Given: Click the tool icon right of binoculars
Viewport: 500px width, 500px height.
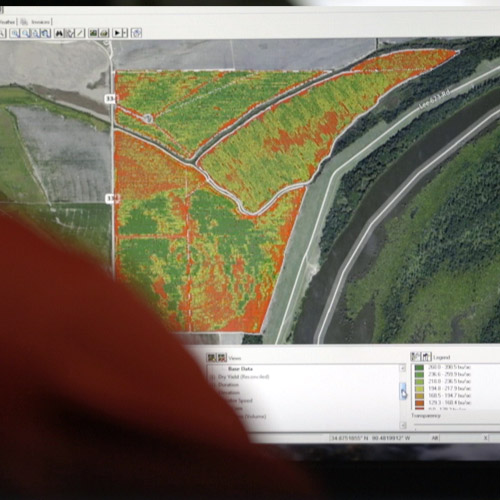Looking at the screenshot, I should click(70, 33).
